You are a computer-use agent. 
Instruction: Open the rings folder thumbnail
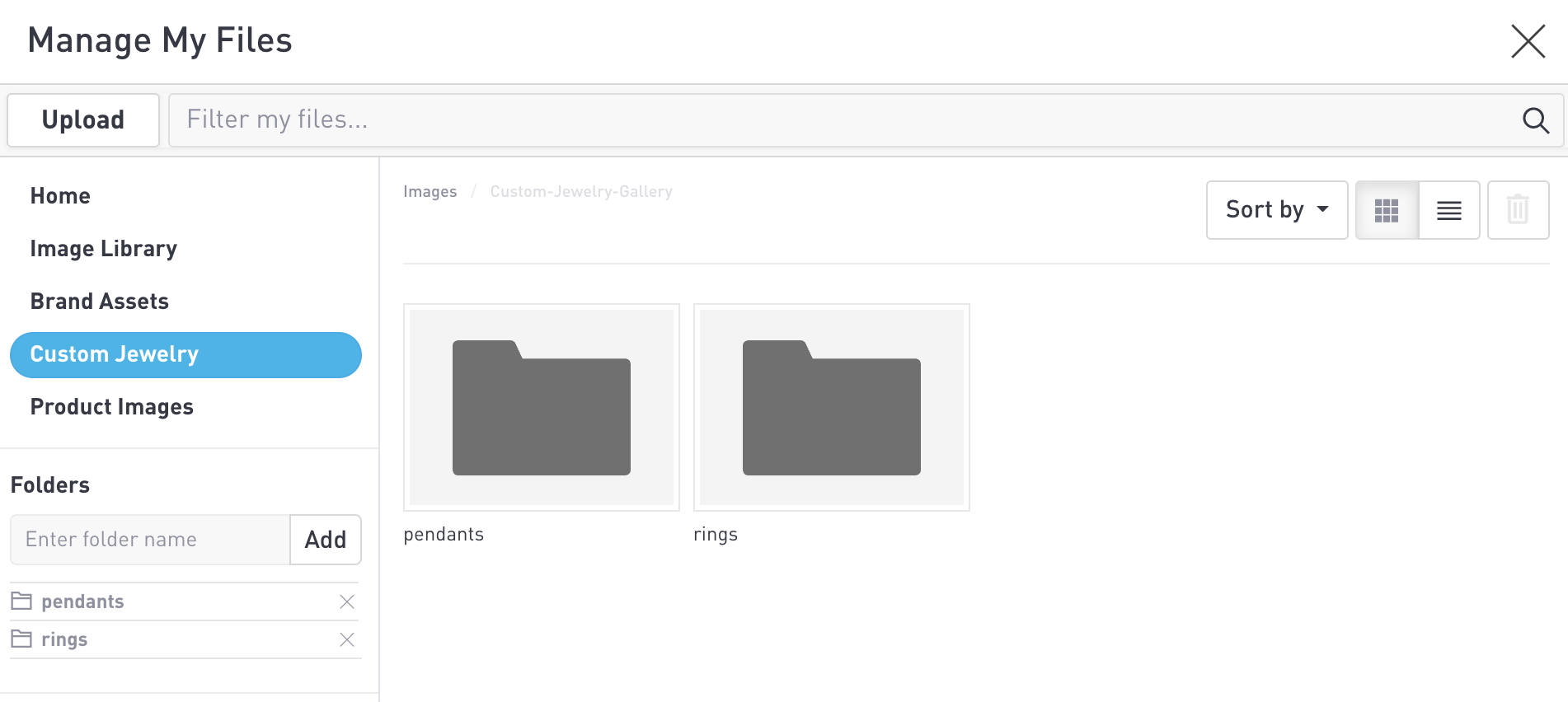click(831, 408)
